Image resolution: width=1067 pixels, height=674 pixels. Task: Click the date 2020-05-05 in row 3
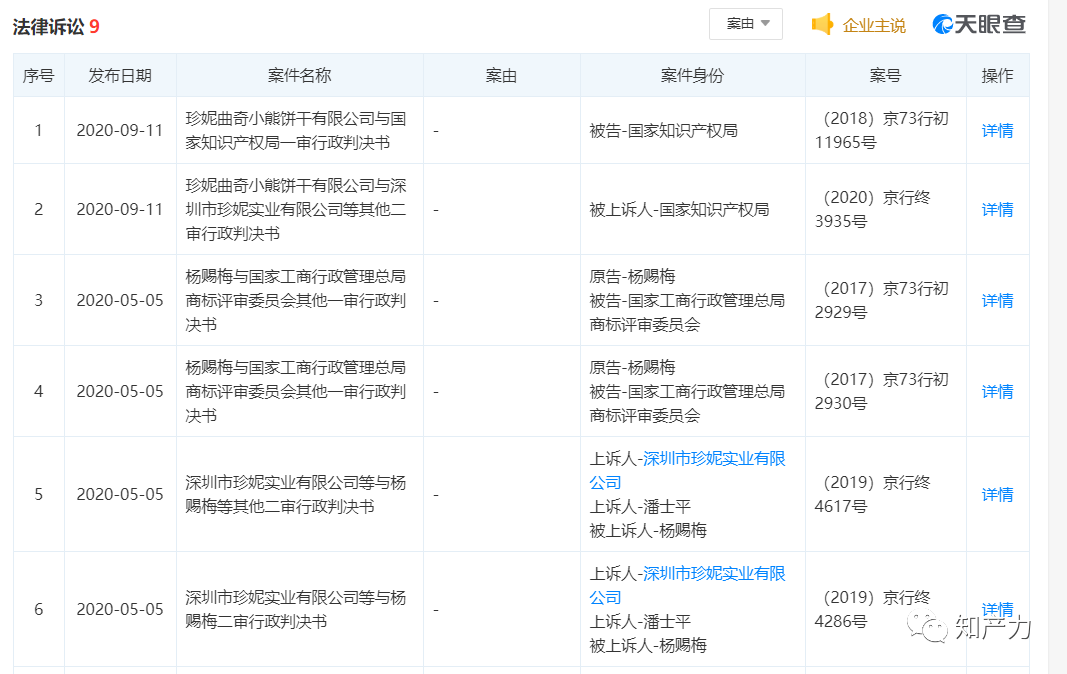coord(120,300)
